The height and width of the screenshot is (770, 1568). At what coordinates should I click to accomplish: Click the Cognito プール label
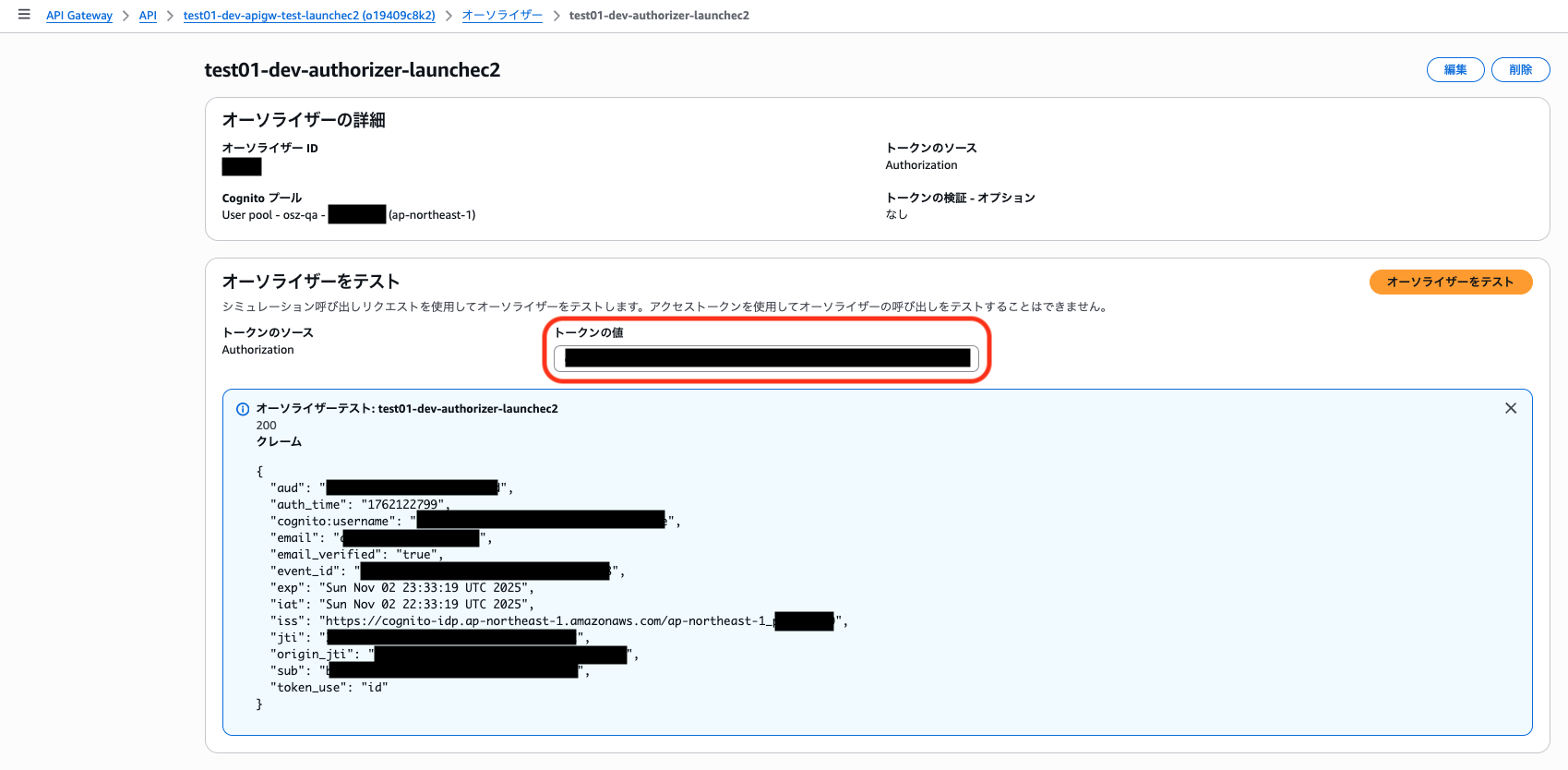(x=261, y=198)
